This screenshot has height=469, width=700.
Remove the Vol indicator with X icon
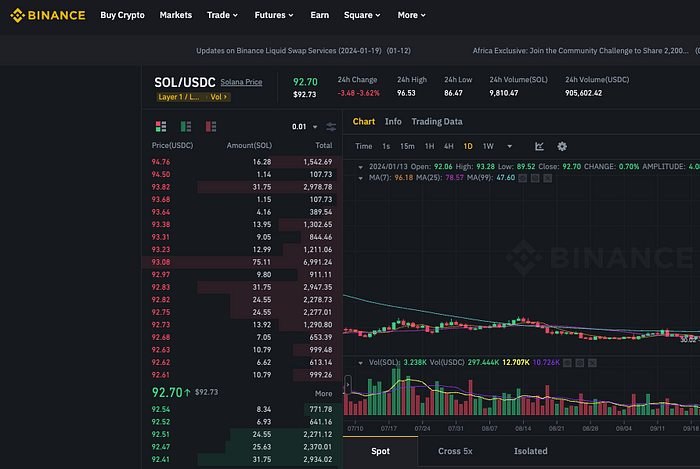[592, 363]
